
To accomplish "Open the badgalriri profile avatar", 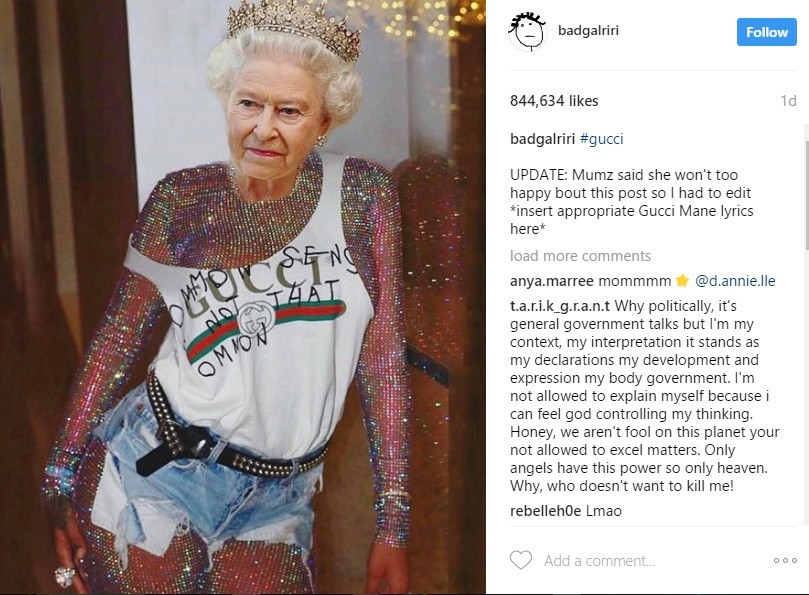I will 527,32.
